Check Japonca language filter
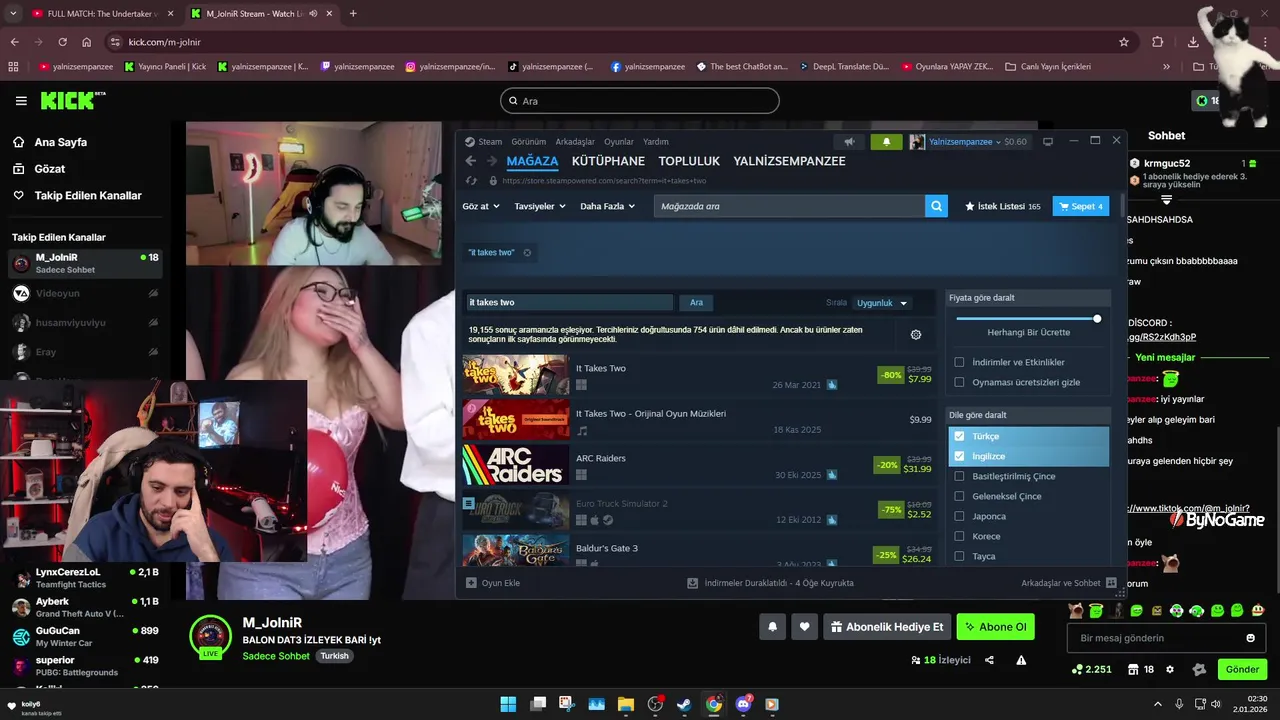 point(959,516)
